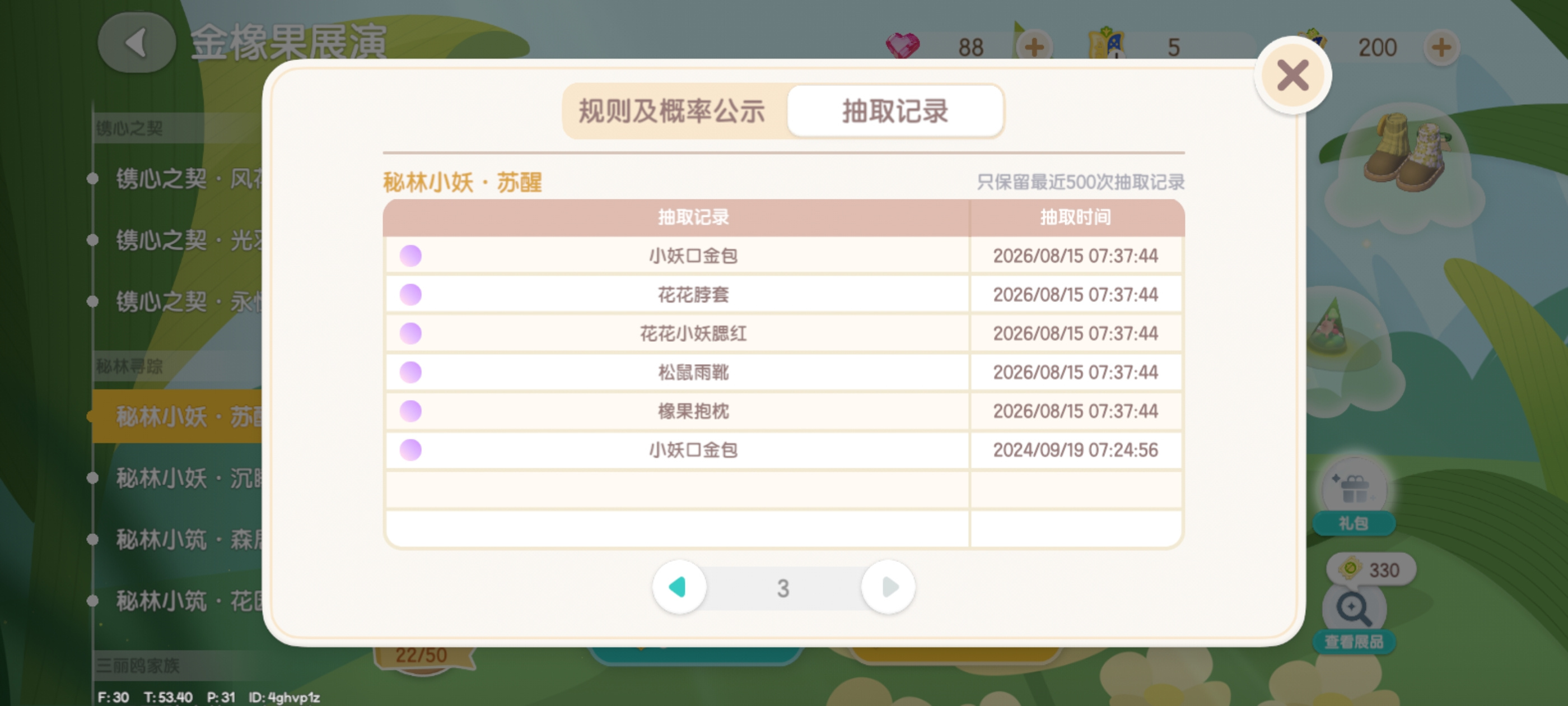Click the 橡果抱枕 record row

[784, 411]
